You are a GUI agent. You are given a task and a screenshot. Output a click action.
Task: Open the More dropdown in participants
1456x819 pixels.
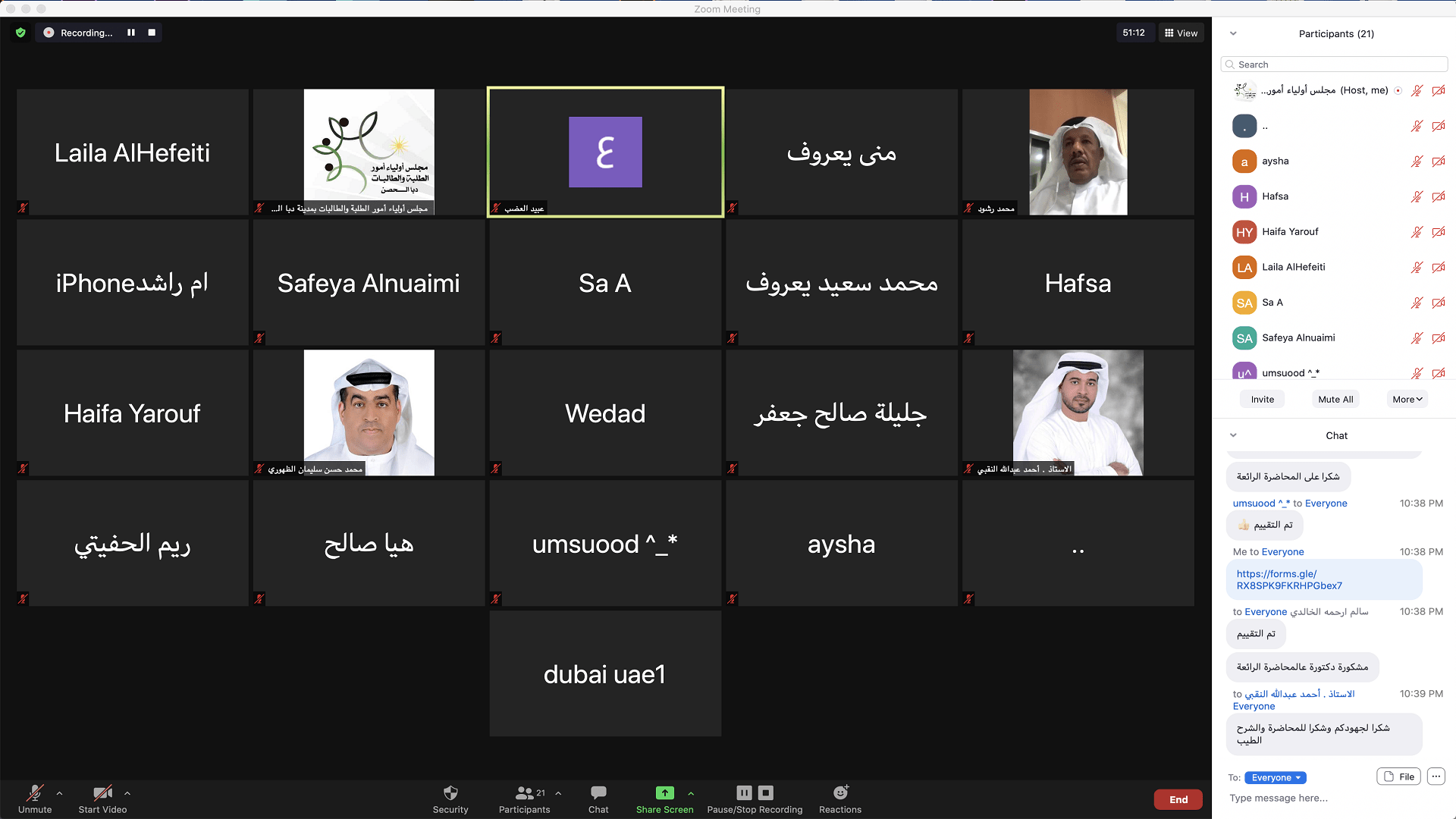click(x=1407, y=400)
